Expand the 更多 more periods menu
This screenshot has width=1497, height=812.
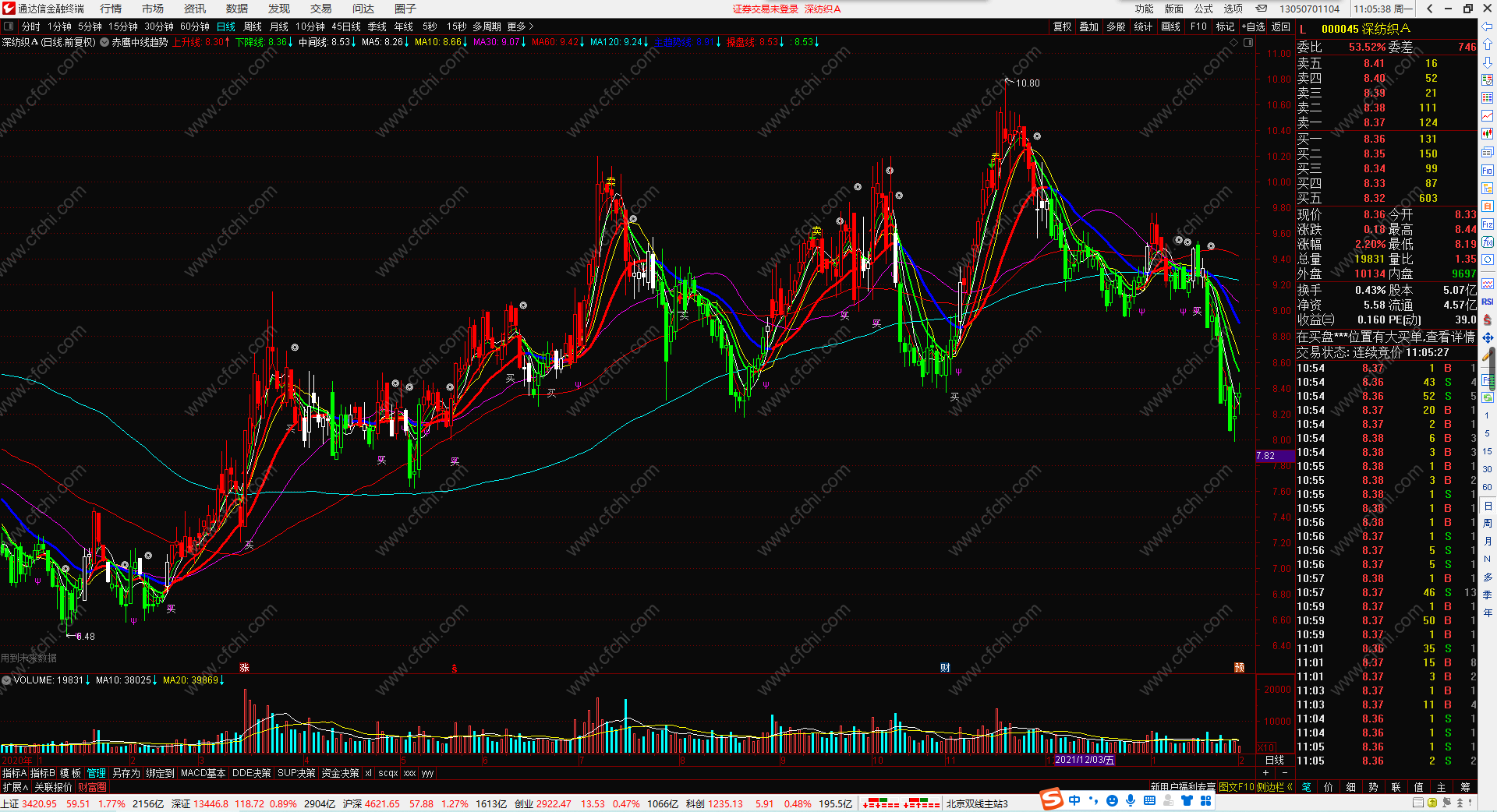pyautogui.click(x=520, y=26)
